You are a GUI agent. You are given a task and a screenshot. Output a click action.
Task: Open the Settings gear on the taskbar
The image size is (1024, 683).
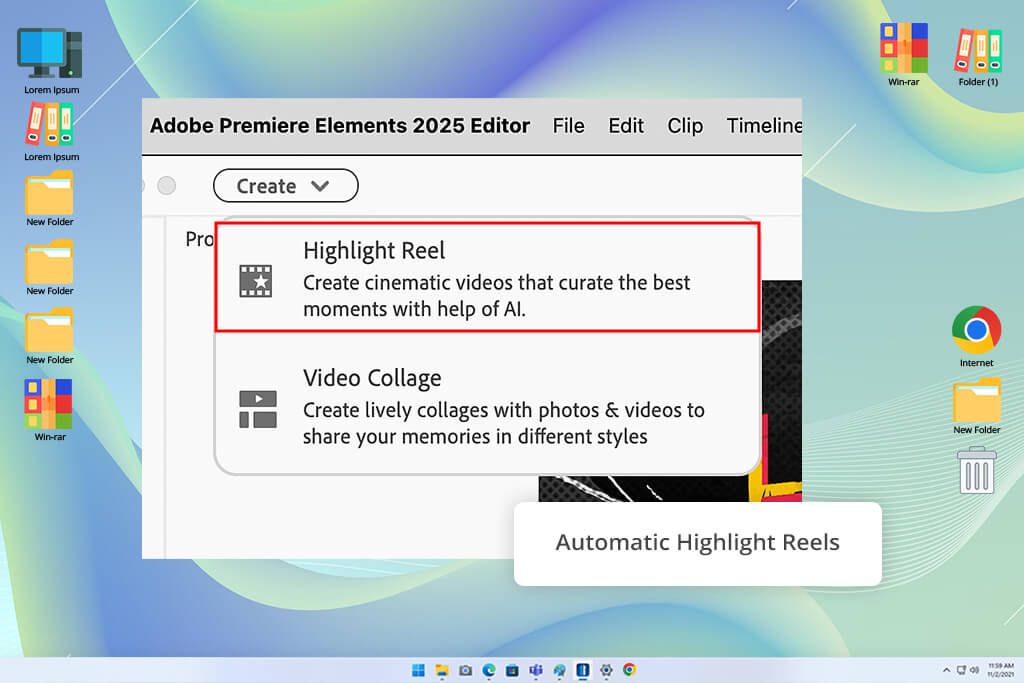606,670
